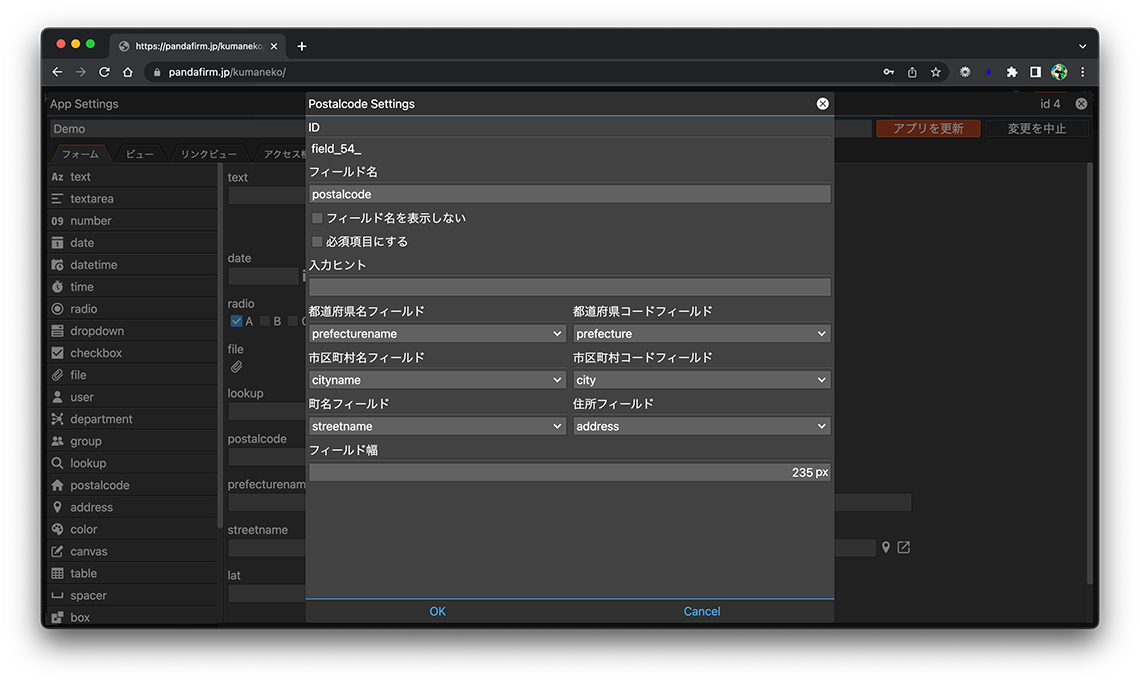Open the リンクビュー tab
The height and width of the screenshot is (683, 1140).
[208, 154]
